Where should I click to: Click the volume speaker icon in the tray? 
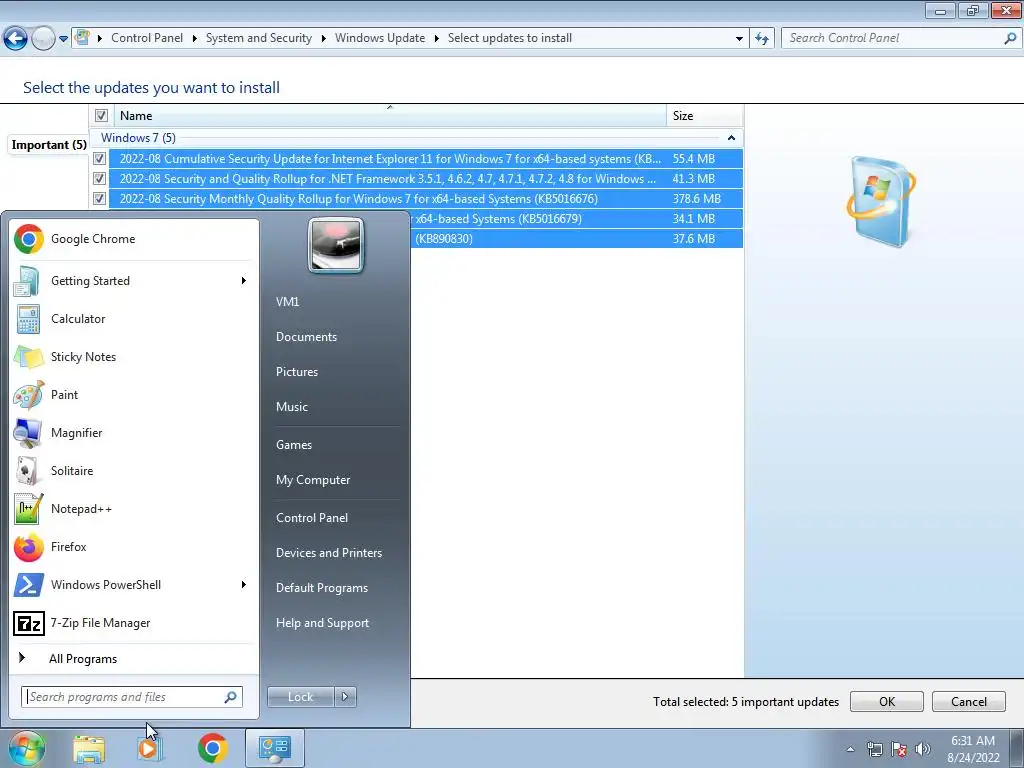click(x=923, y=750)
